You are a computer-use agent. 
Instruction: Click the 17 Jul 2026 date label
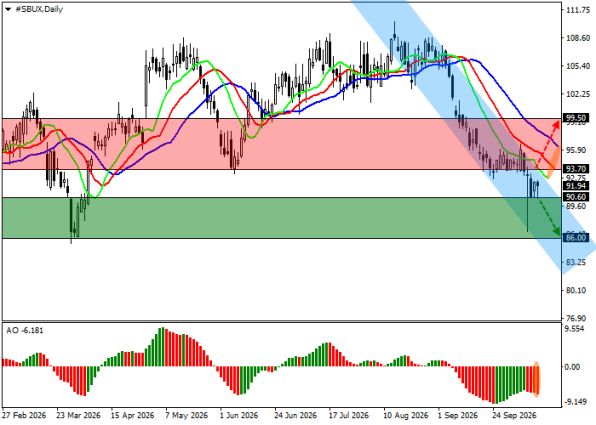[x=349, y=415]
